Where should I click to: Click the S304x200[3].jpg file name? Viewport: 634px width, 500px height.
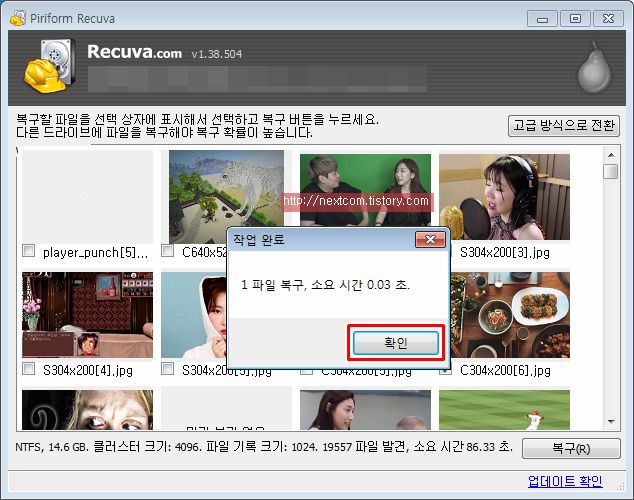coord(505,252)
